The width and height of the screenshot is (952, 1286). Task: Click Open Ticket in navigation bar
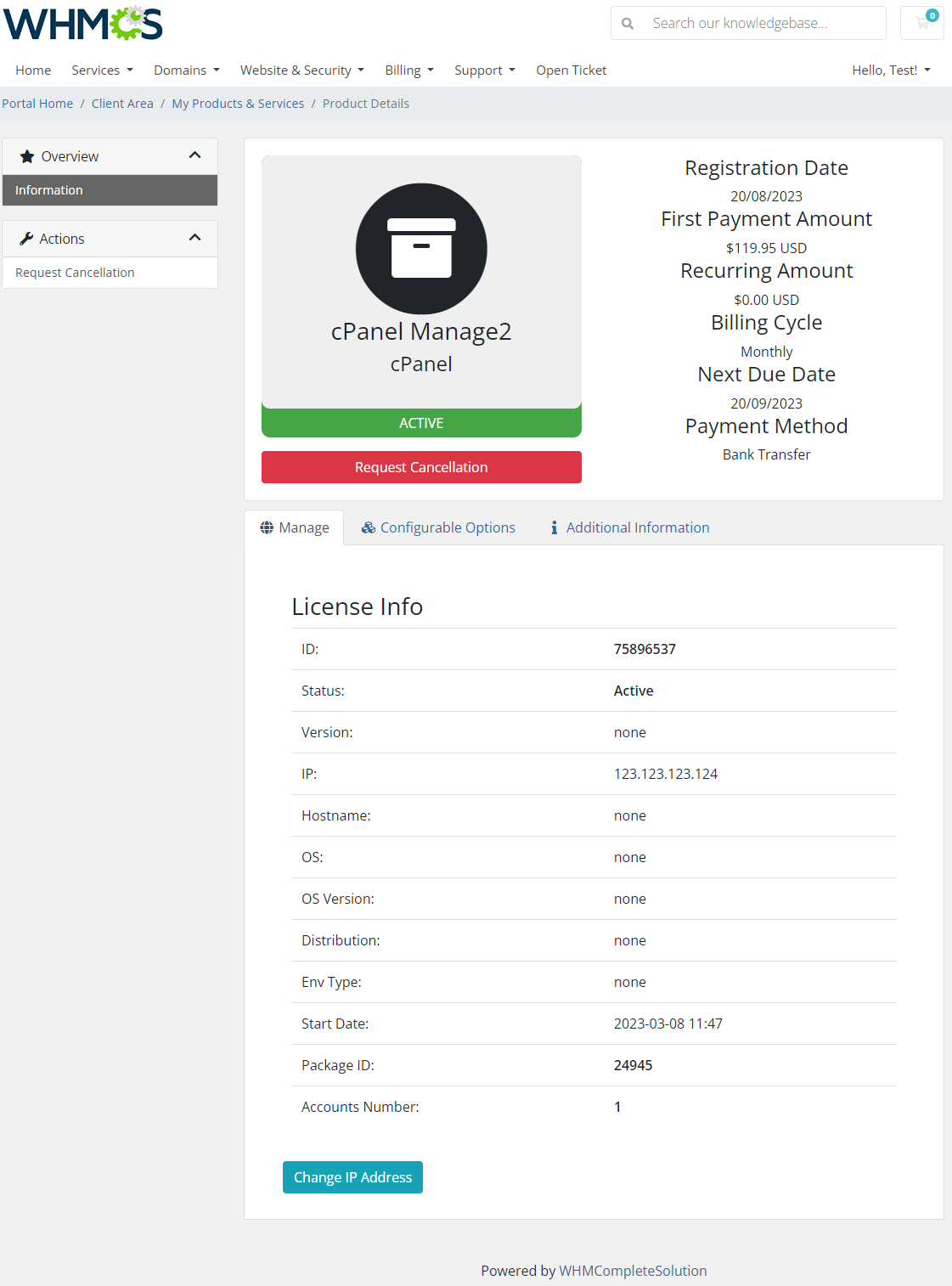572,70
